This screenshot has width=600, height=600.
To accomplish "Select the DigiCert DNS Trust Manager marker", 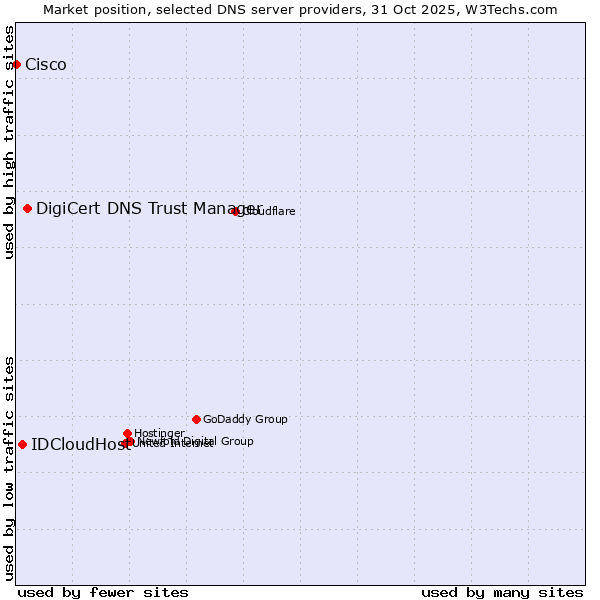I will point(27,208).
